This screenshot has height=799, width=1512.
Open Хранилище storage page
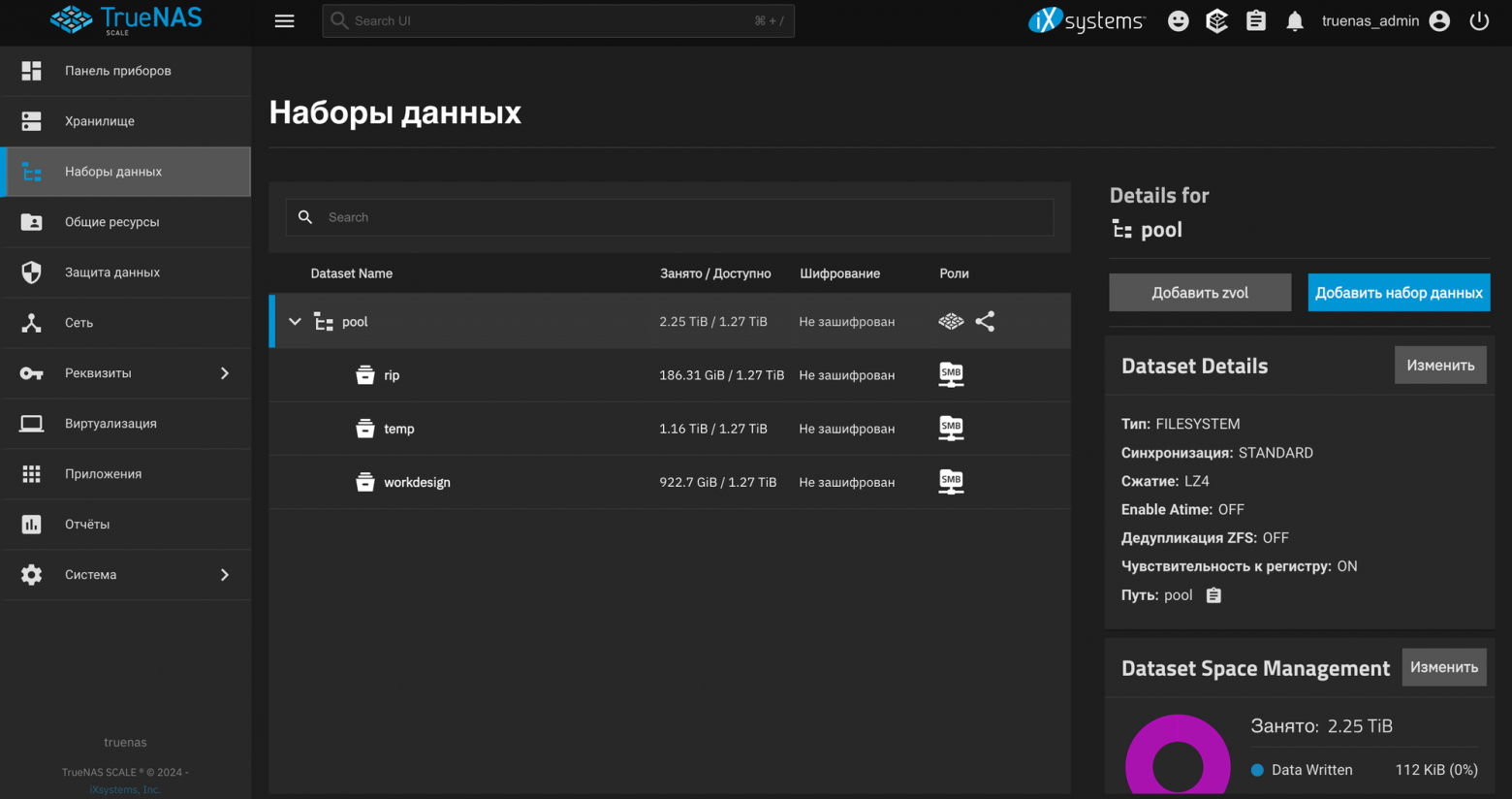click(x=126, y=121)
